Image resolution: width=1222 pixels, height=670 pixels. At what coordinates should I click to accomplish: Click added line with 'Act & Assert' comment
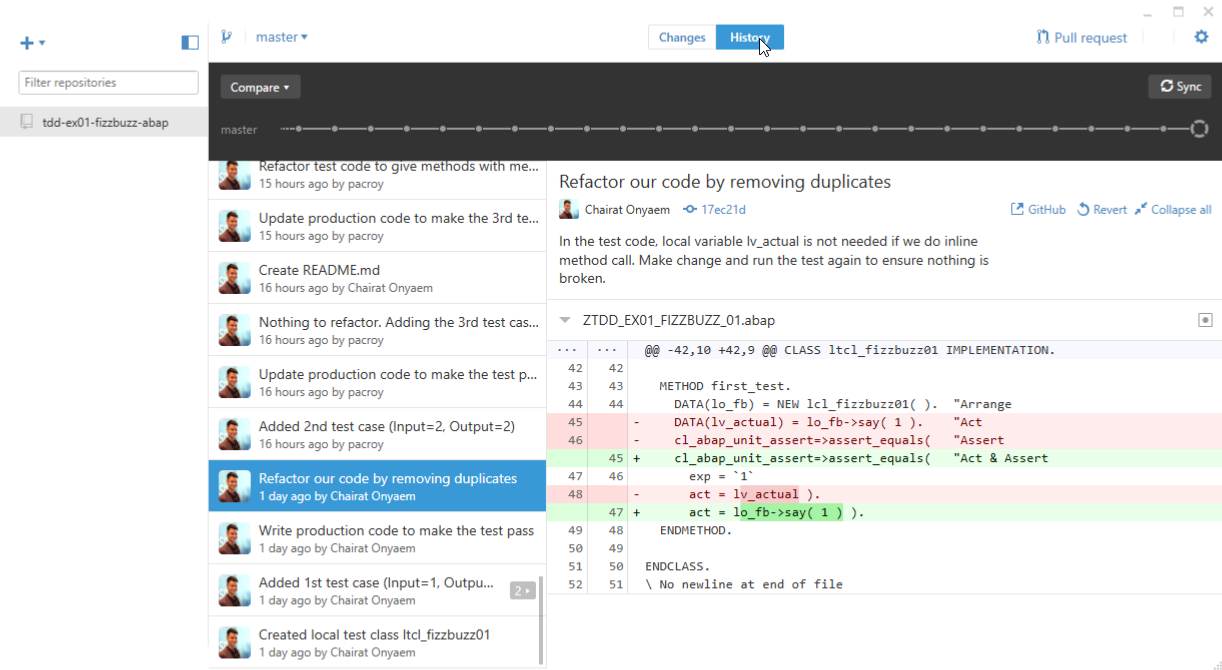(884, 458)
